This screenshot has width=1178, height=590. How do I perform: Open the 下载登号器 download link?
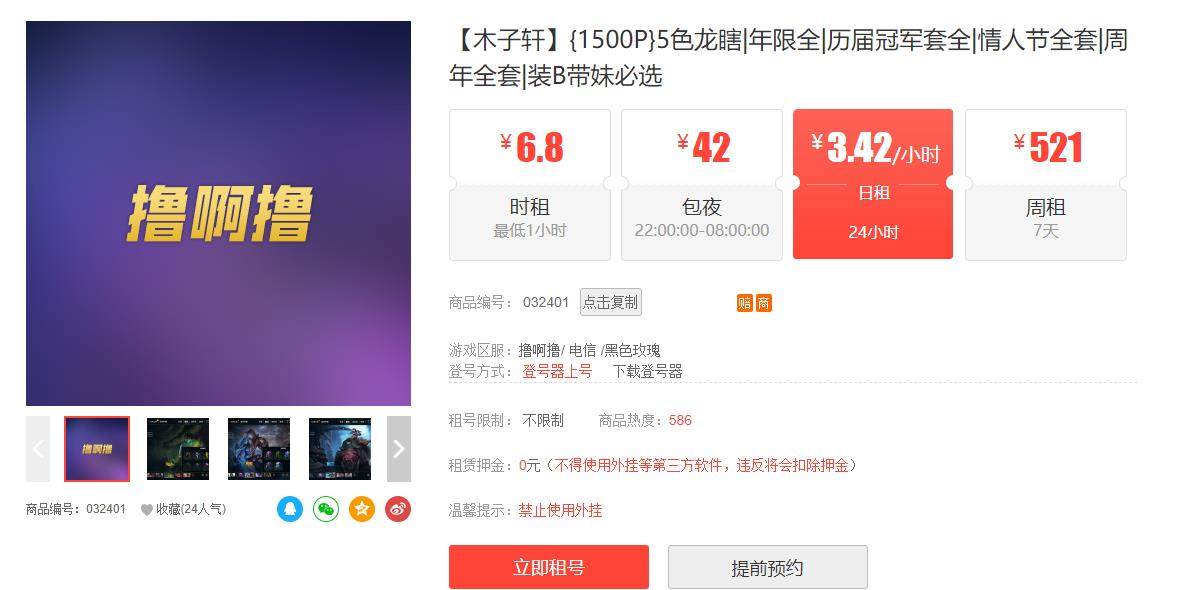[648, 371]
